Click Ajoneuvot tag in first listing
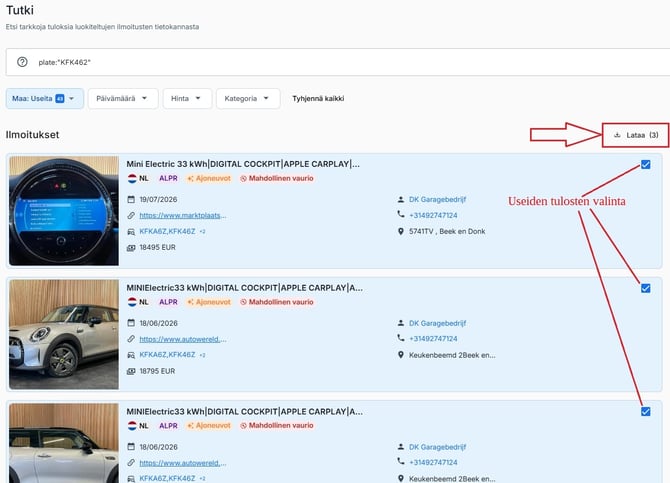Screen dimensions: 670x483 coord(209,178)
